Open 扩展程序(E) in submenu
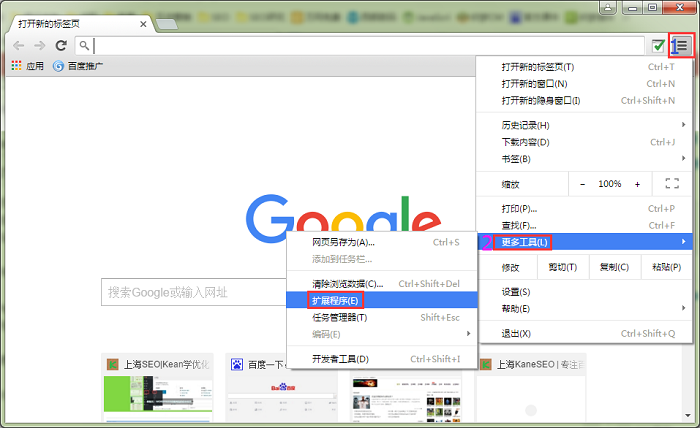 382,301
